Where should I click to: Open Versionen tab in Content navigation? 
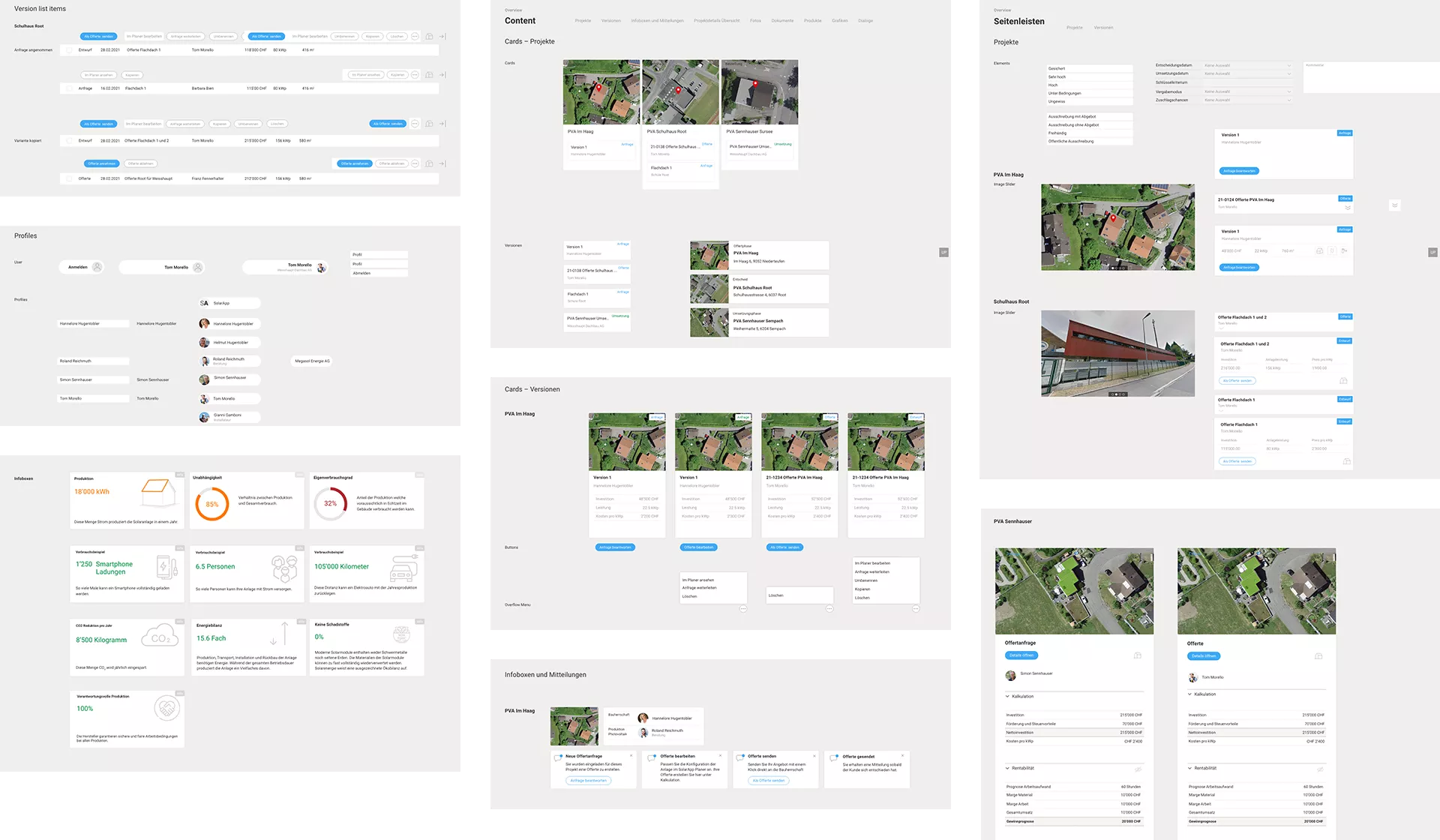click(x=610, y=21)
